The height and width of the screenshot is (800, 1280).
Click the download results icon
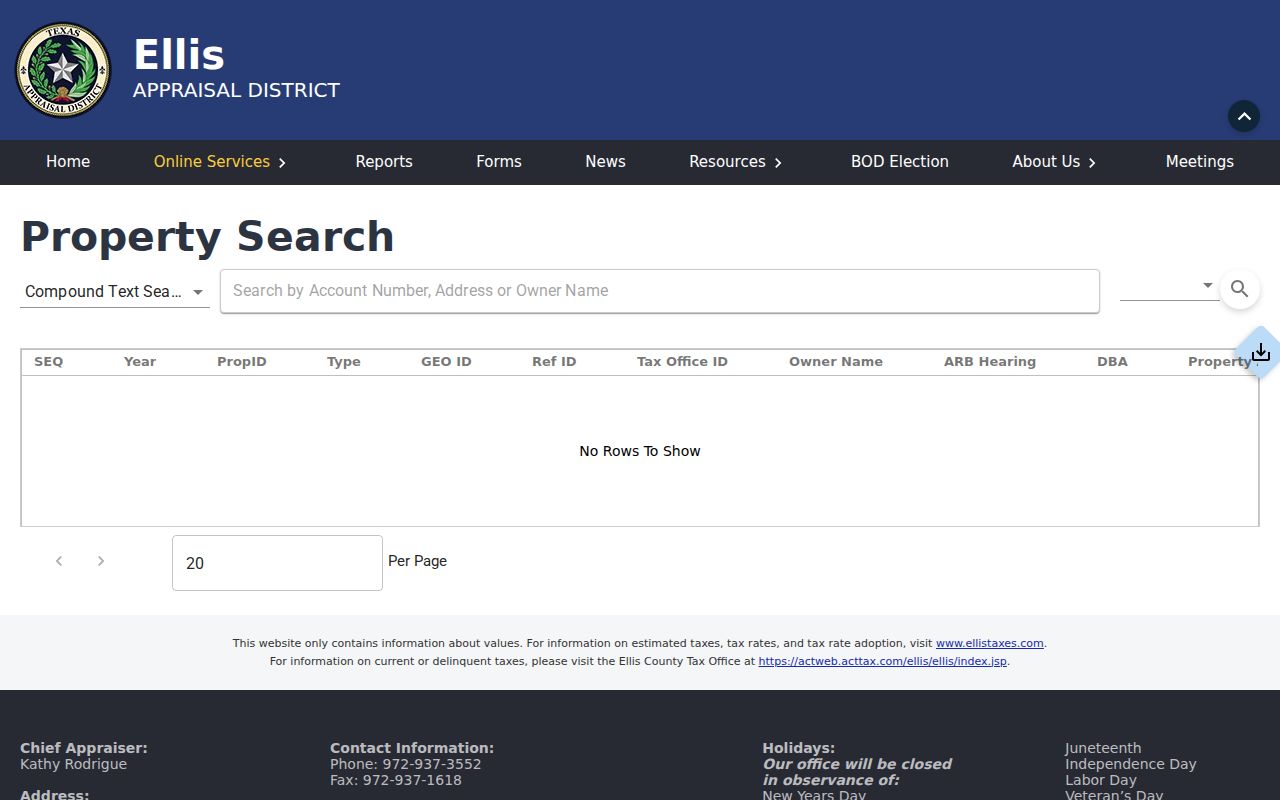[1261, 352]
